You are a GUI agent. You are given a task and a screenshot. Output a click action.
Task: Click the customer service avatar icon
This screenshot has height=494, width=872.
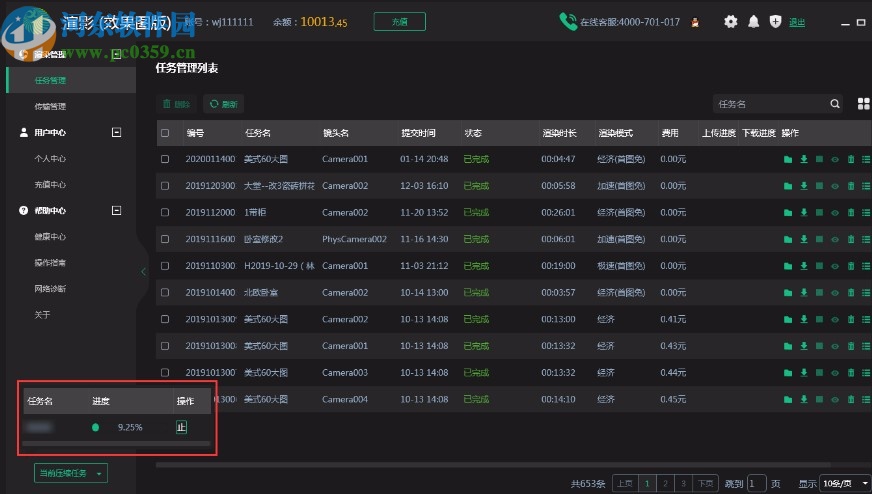point(695,22)
